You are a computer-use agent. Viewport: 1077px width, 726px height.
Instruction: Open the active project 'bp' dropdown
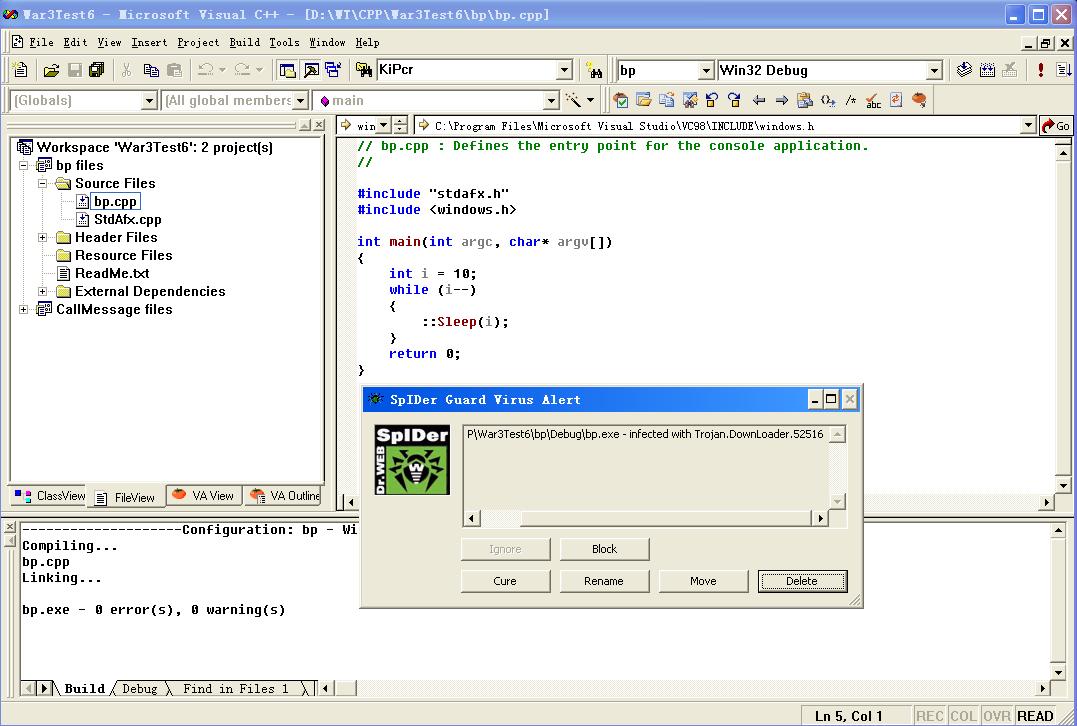click(x=706, y=70)
